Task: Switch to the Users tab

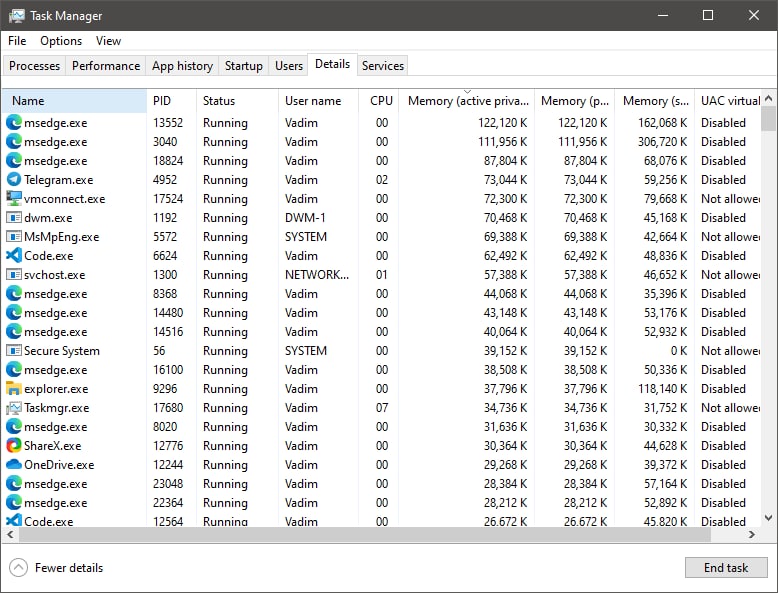Action: pyautogui.click(x=289, y=66)
